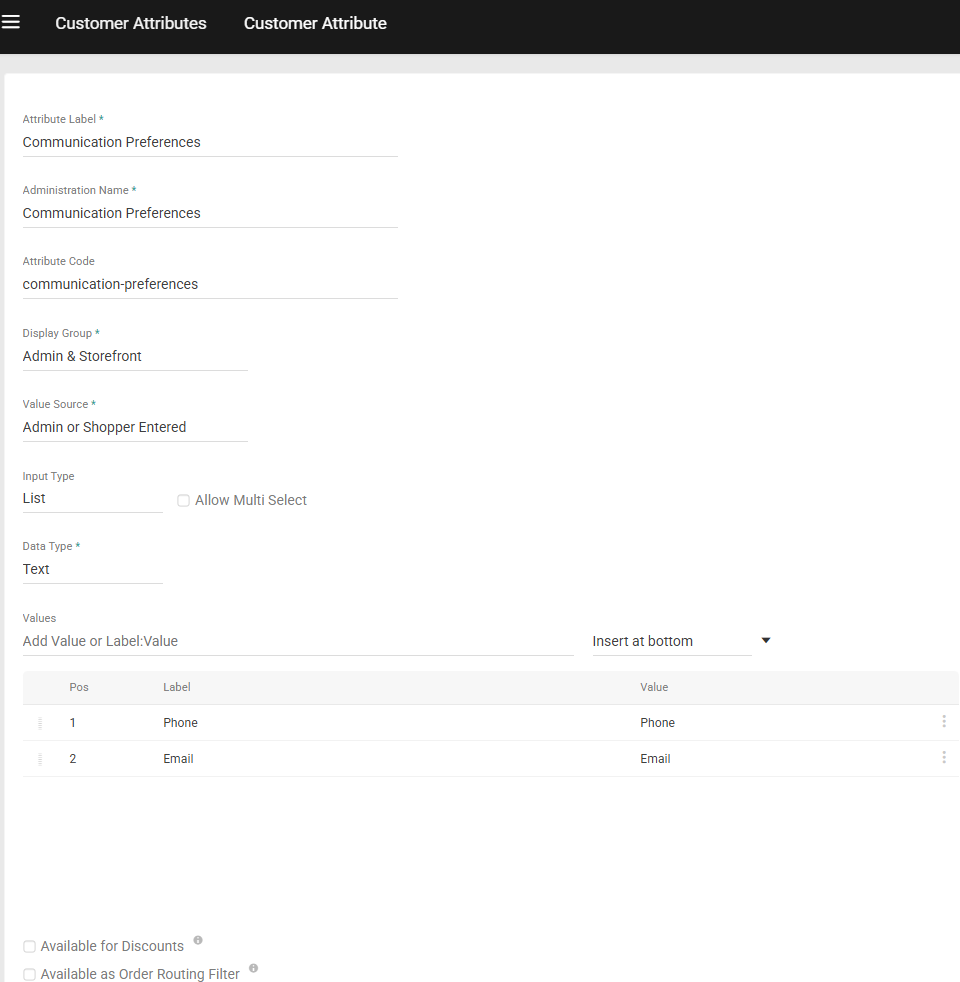Click the Customer Attribute header title
The image size is (960, 982).
coord(315,23)
